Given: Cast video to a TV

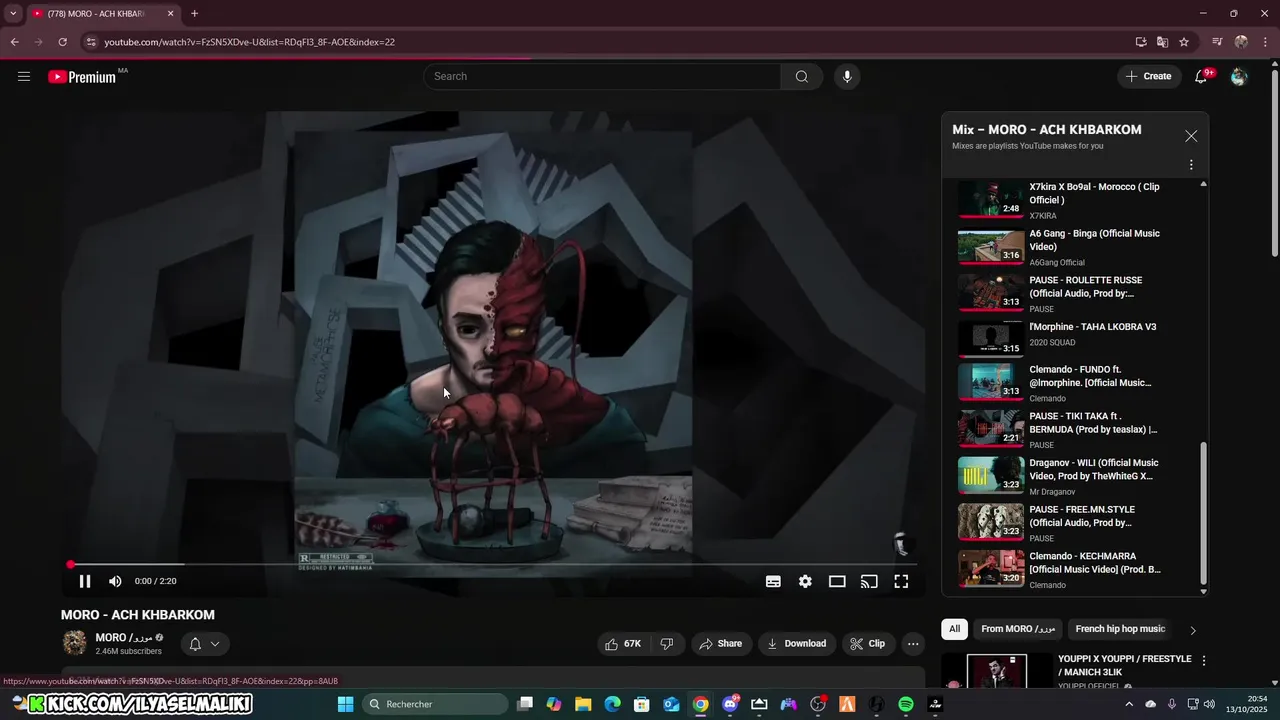Looking at the screenshot, I should click(x=869, y=581).
